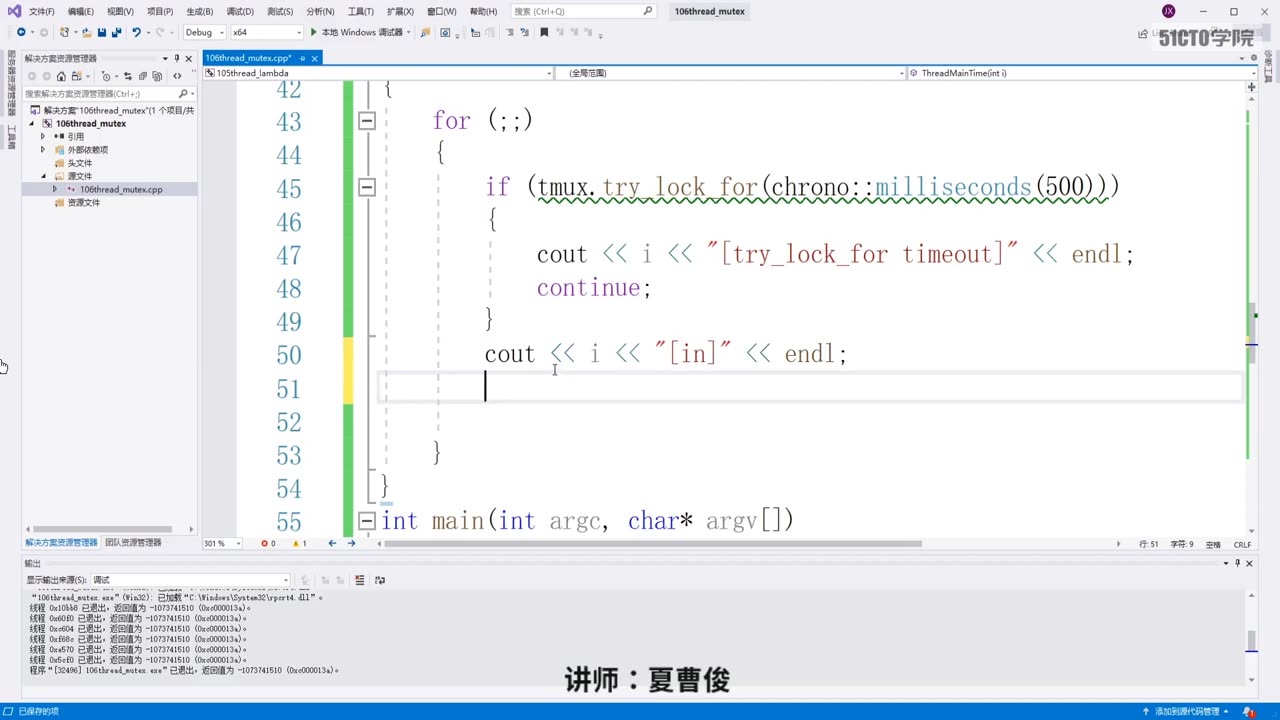Open the 105thread_lambda project scope dropdown

[378, 73]
